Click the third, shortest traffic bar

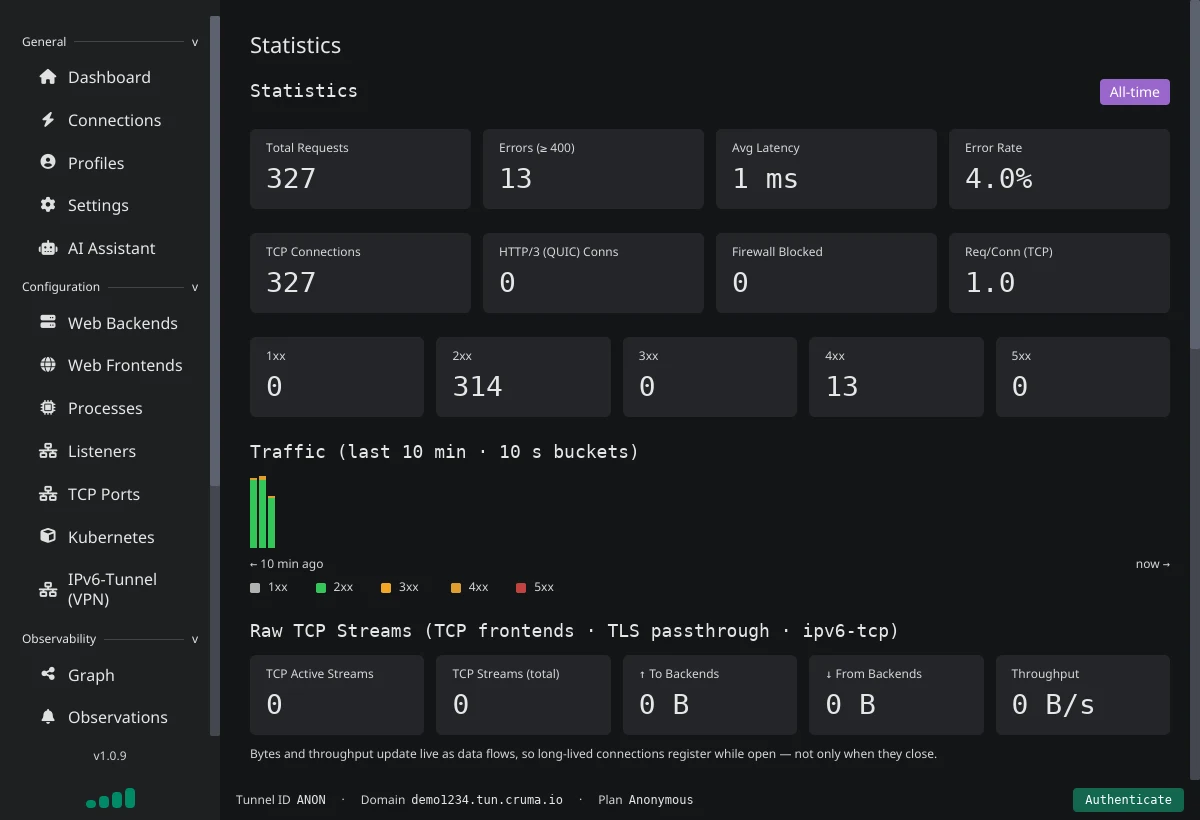(271, 522)
